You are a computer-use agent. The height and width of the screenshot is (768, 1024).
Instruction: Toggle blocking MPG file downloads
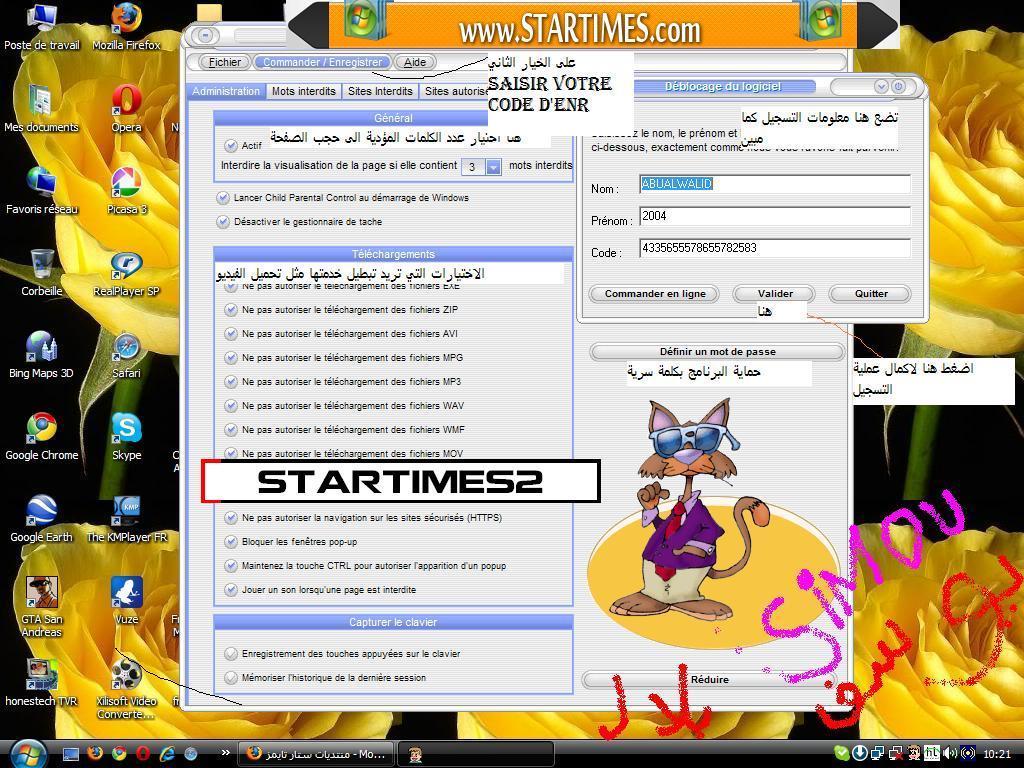[x=231, y=358]
